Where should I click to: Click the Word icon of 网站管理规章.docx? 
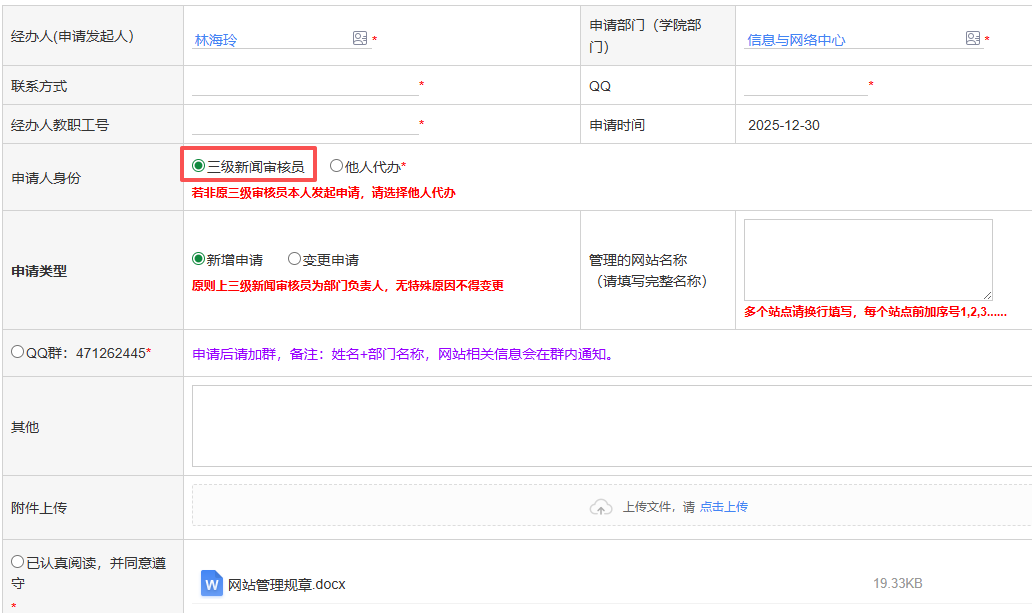[211, 584]
